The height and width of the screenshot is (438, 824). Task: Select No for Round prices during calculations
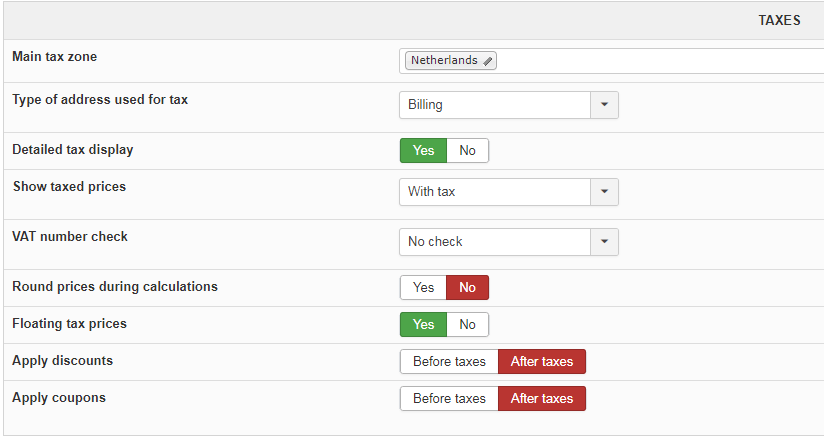click(468, 288)
